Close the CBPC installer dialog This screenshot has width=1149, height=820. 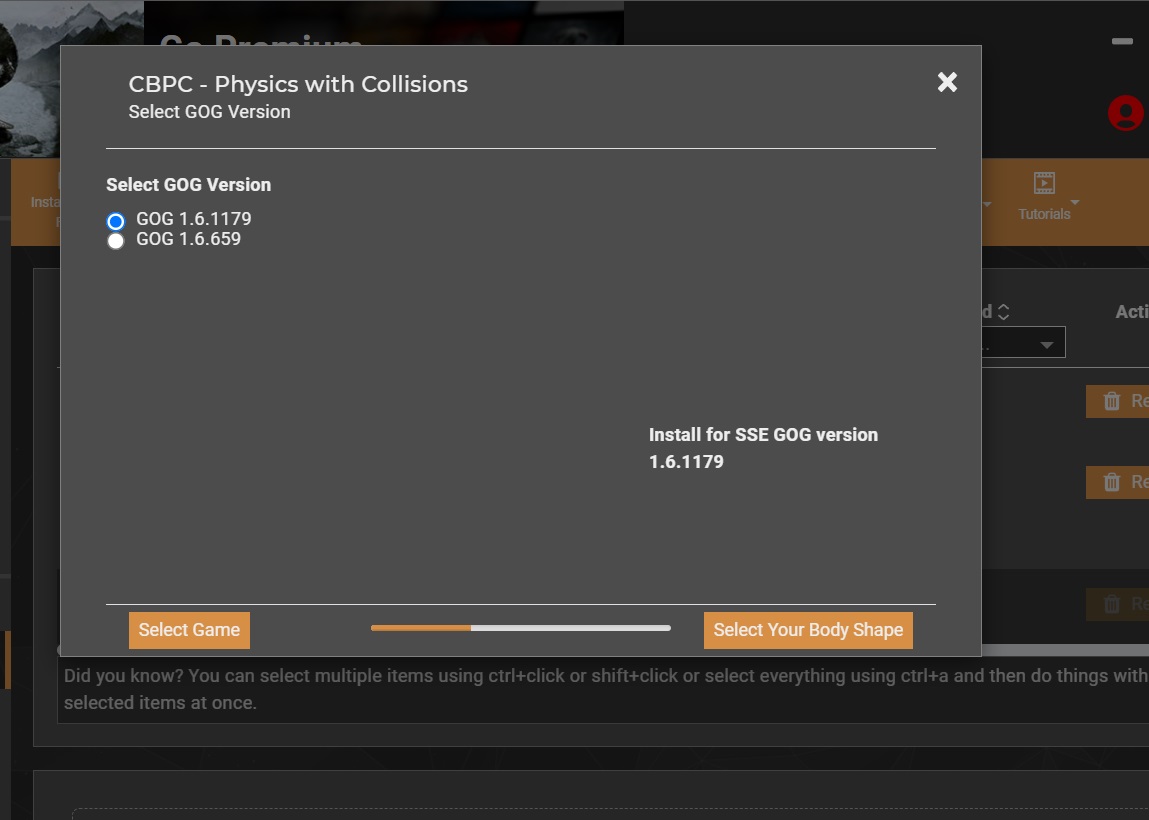click(x=947, y=82)
